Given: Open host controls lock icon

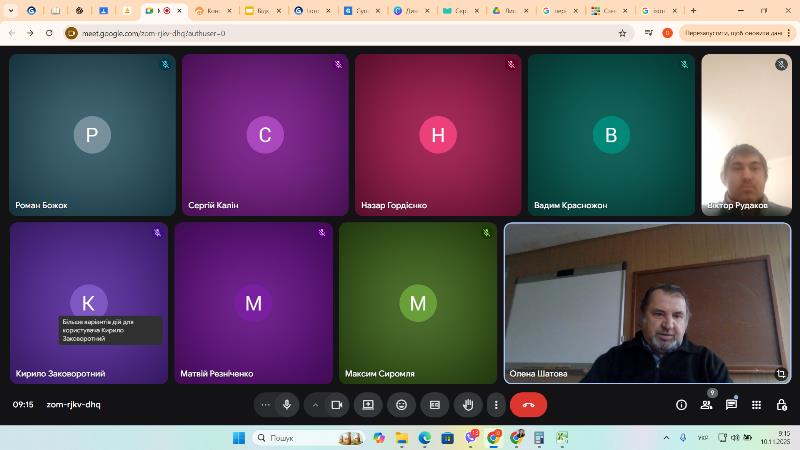Looking at the screenshot, I should [x=780, y=405].
